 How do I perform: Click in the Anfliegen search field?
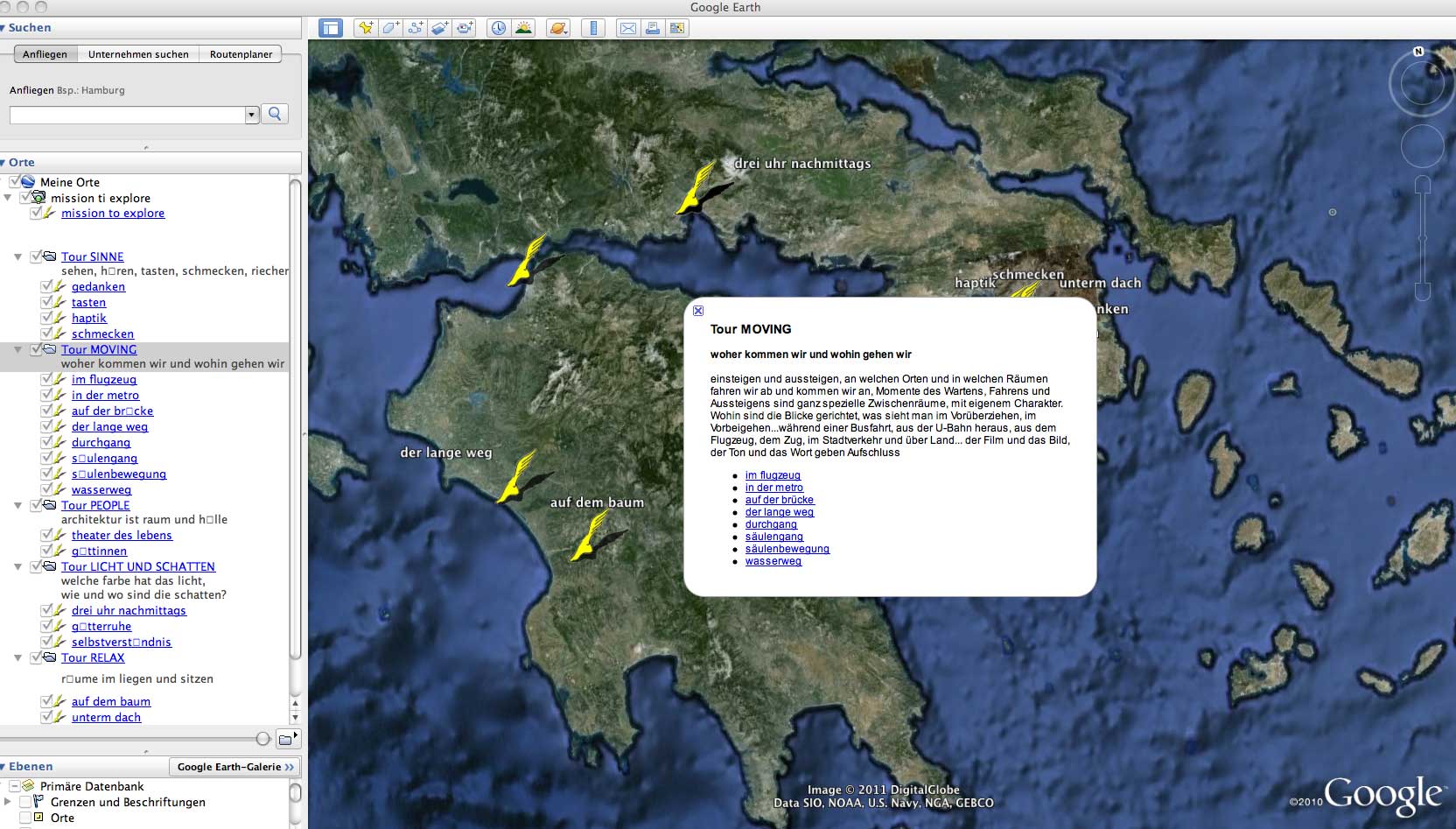pos(128,115)
